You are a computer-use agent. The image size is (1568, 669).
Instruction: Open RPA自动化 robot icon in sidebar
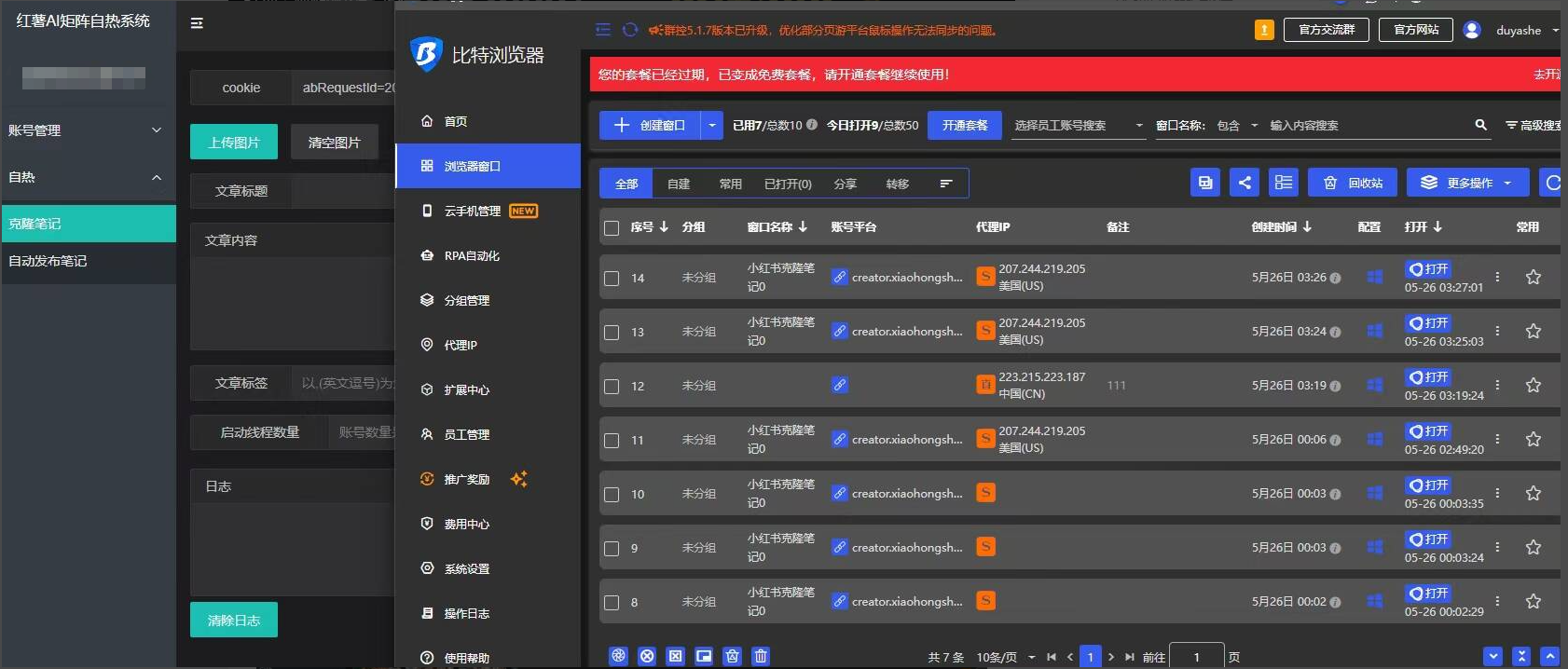tap(427, 255)
